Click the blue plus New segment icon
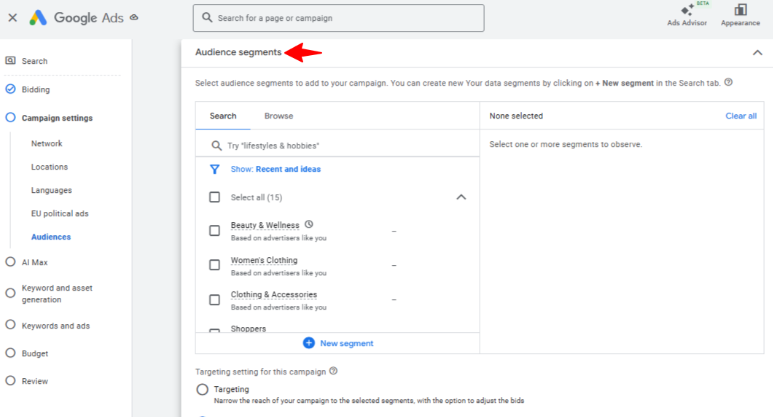This screenshot has height=417, width=773. (x=308, y=343)
